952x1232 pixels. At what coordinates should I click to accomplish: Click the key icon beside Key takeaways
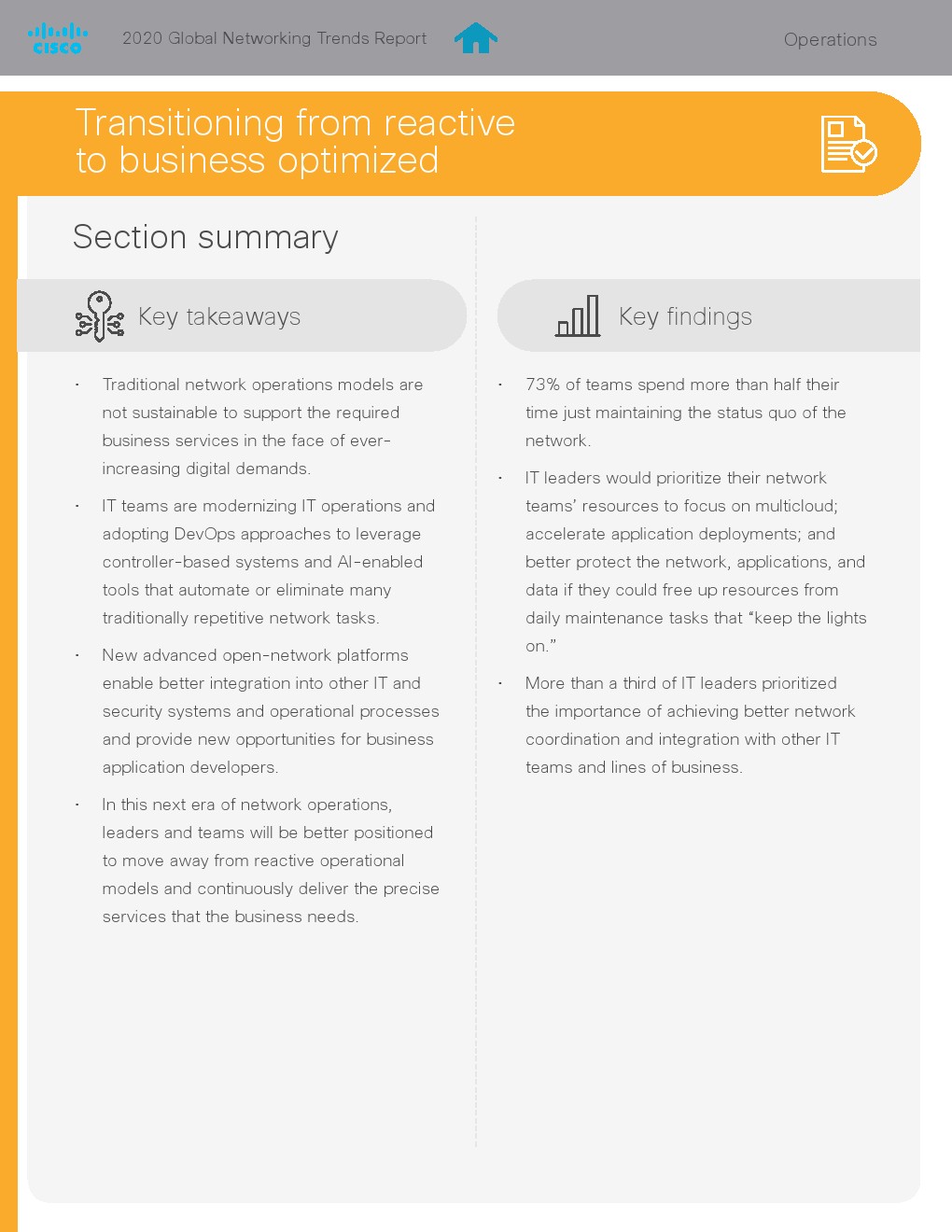pos(99,316)
